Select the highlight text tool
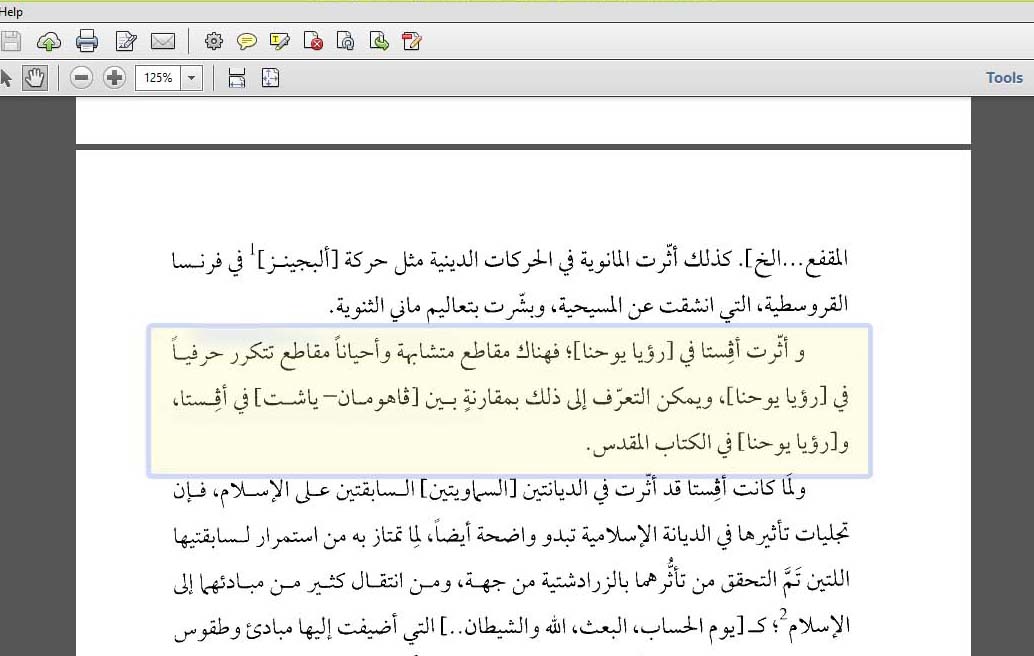 (x=280, y=41)
